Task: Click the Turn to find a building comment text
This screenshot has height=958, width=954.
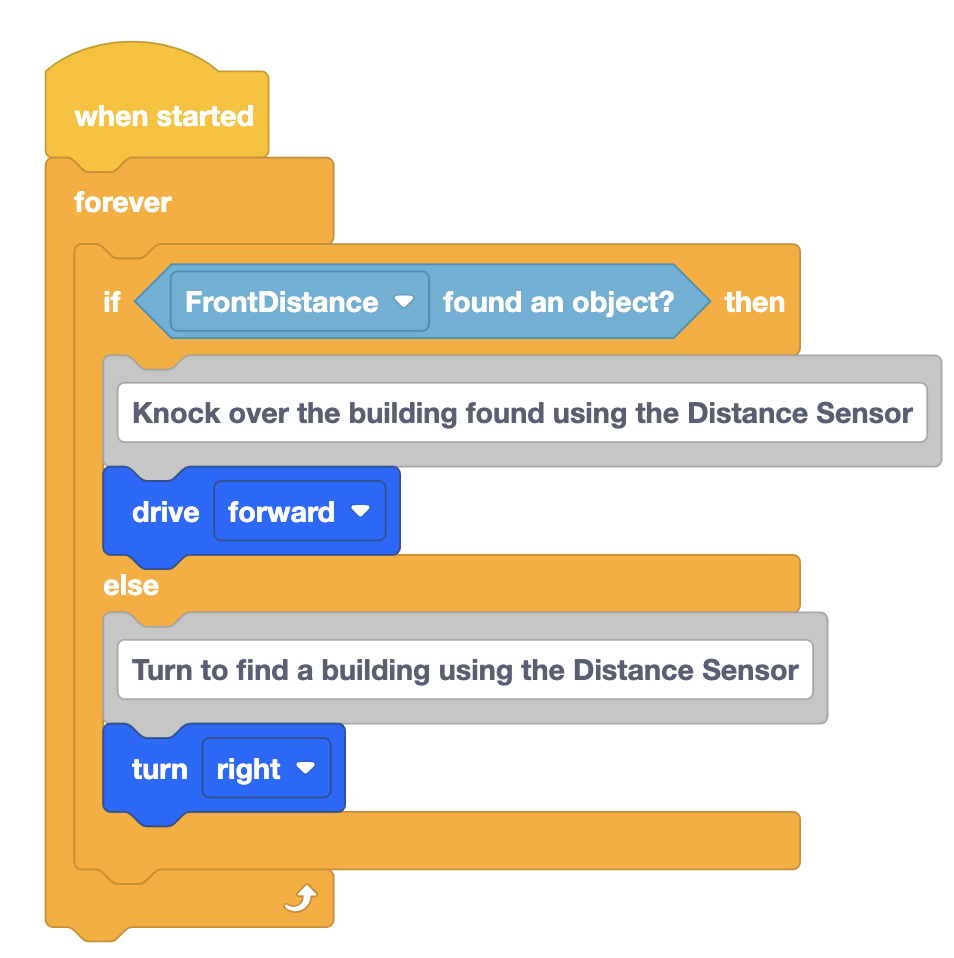Action: pyautogui.click(x=465, y=670)
